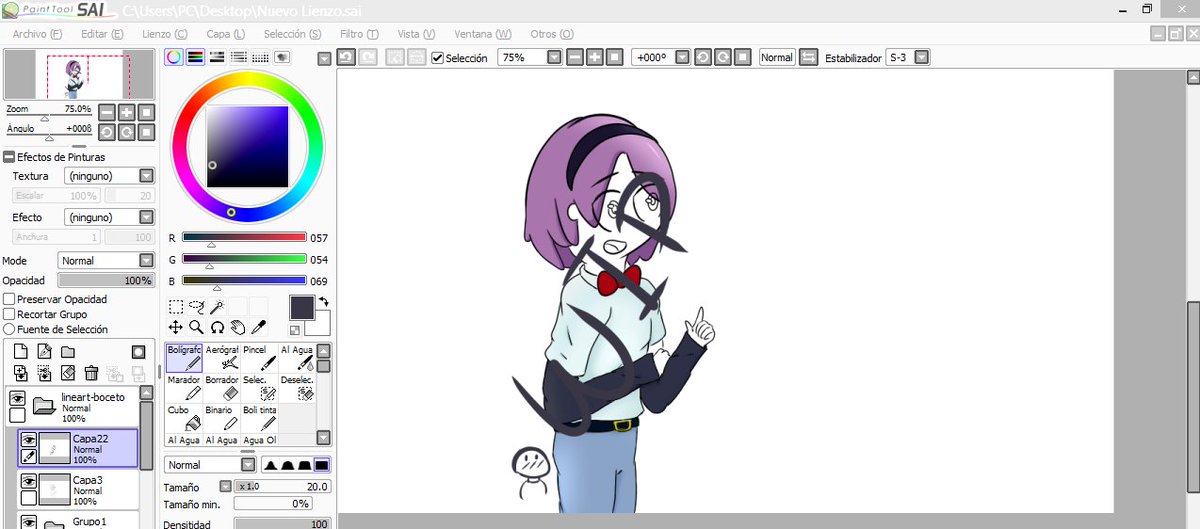This screenshot has width=1200, height=529.
Task: Open the Filtro menu
Action: [x=359, y=34]
